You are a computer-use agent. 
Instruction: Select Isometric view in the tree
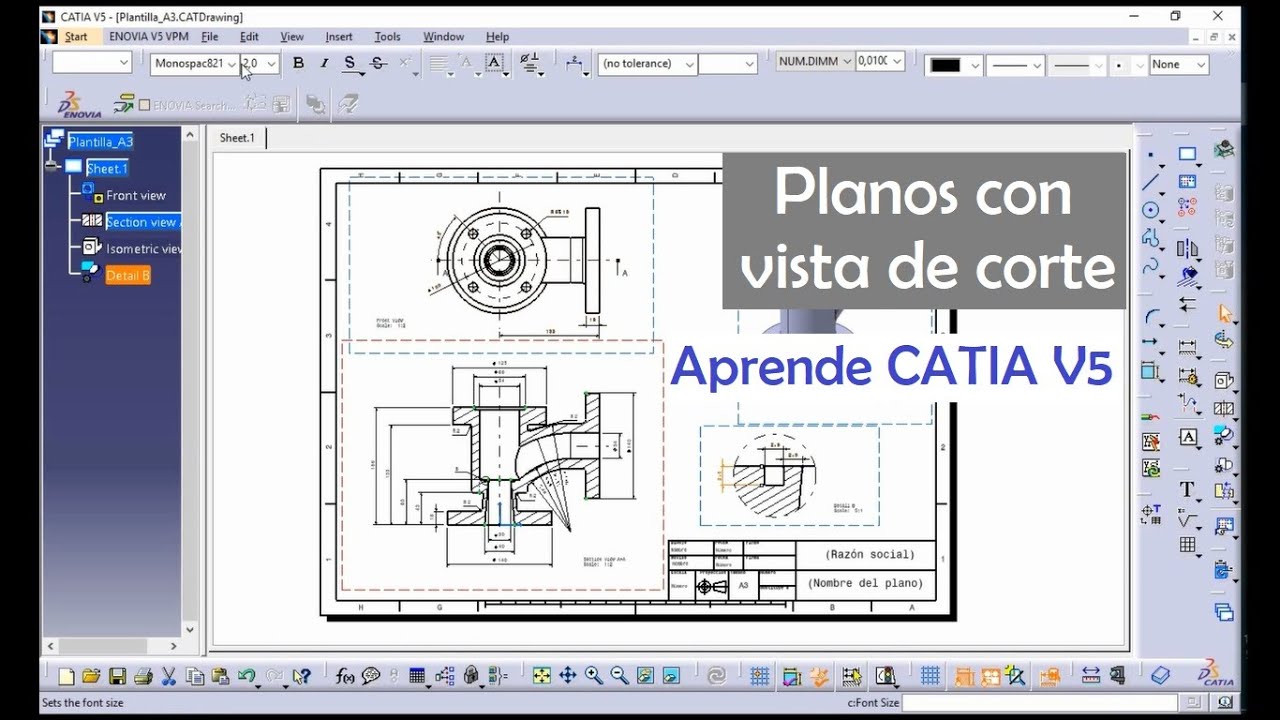click(144, 249)
